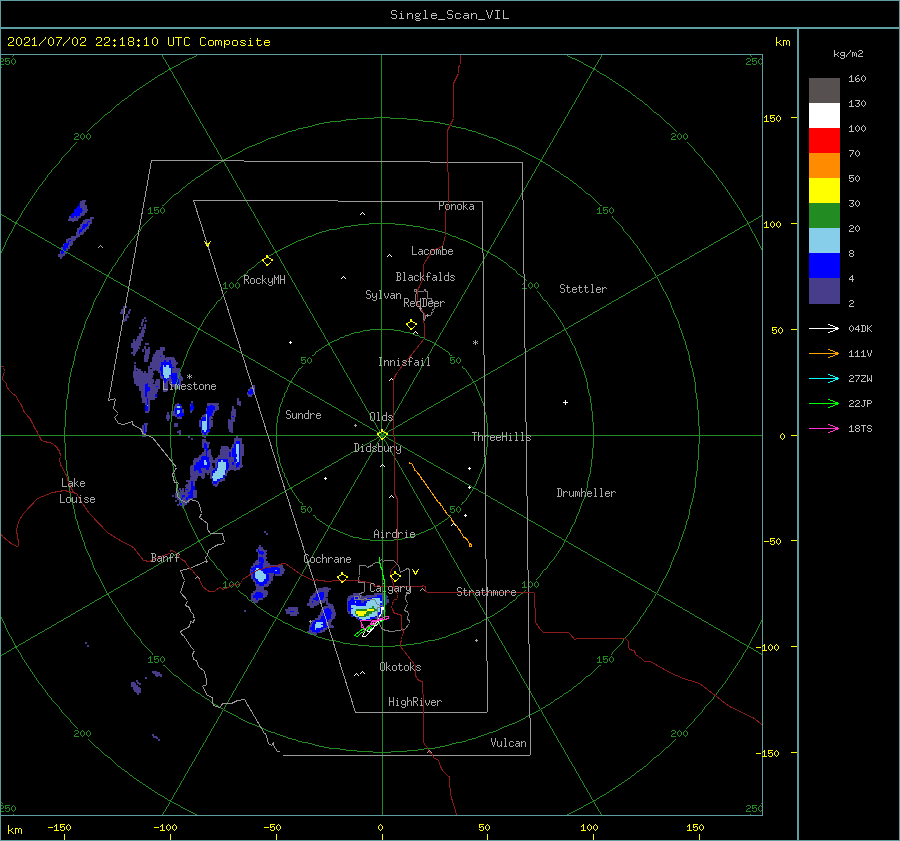
Task: Click the asterisk marker east of Innisfail
Action: coord(475,343)
